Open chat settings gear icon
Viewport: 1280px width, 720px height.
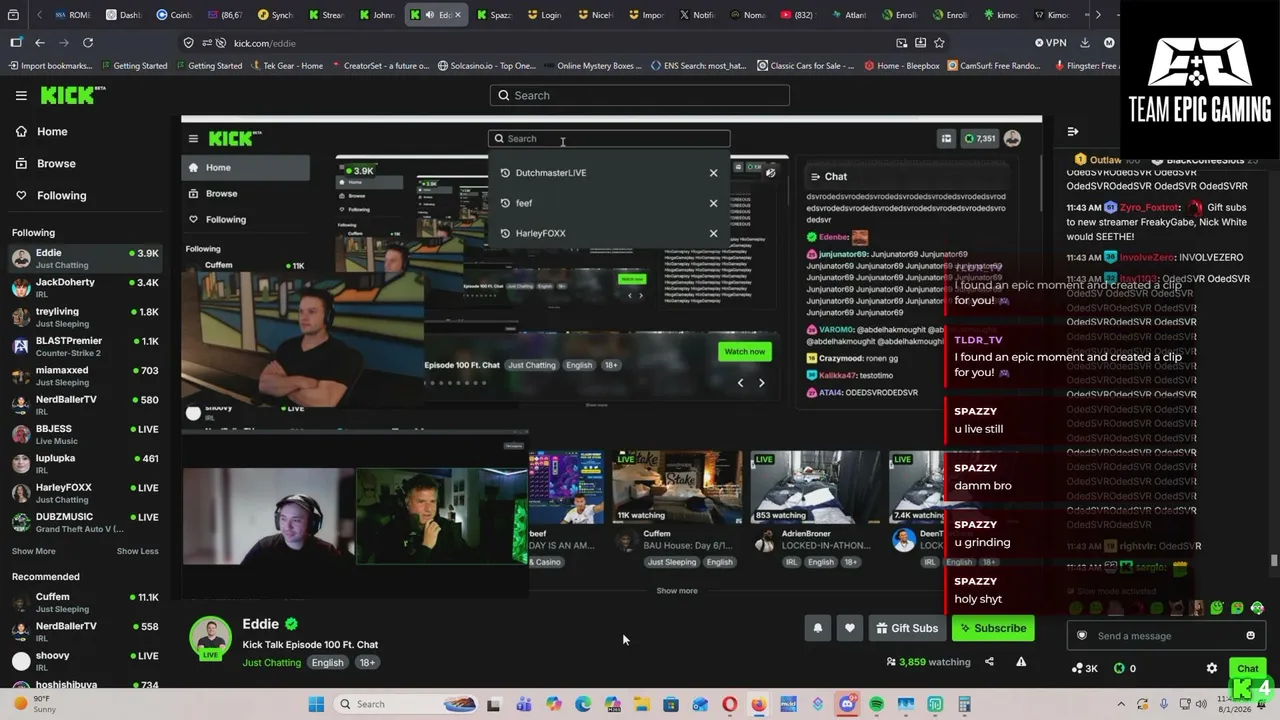[1212, 668]
